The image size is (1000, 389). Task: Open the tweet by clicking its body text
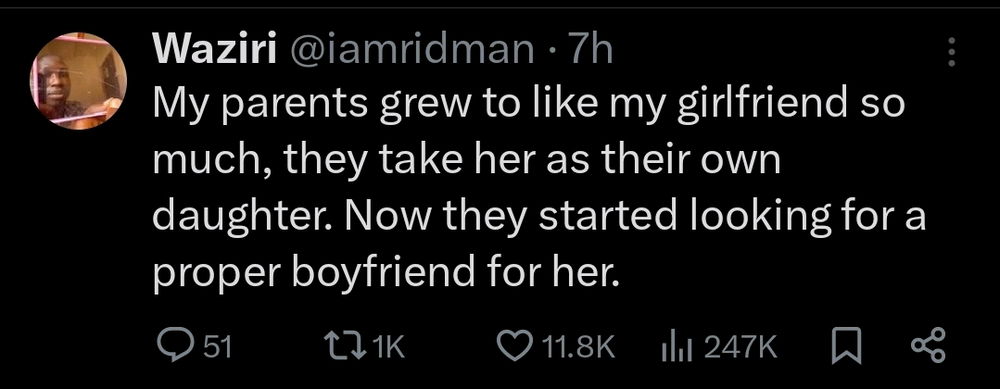[x=539, y=189]
